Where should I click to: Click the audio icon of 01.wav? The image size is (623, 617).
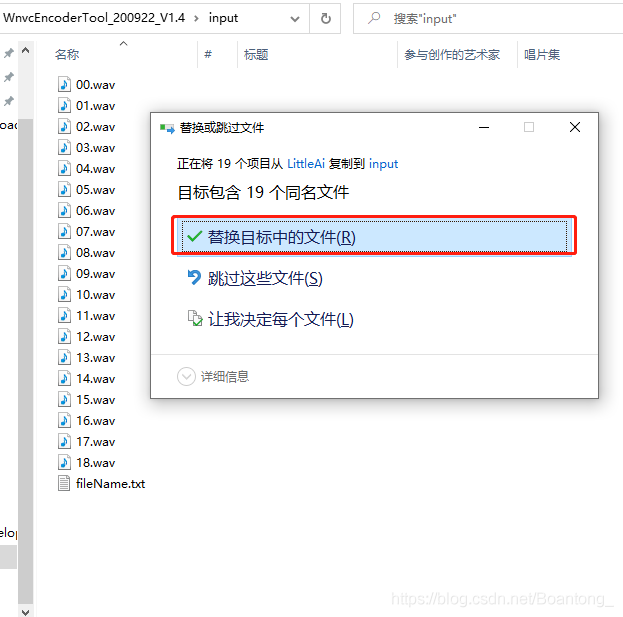click(x=64, y=105)
